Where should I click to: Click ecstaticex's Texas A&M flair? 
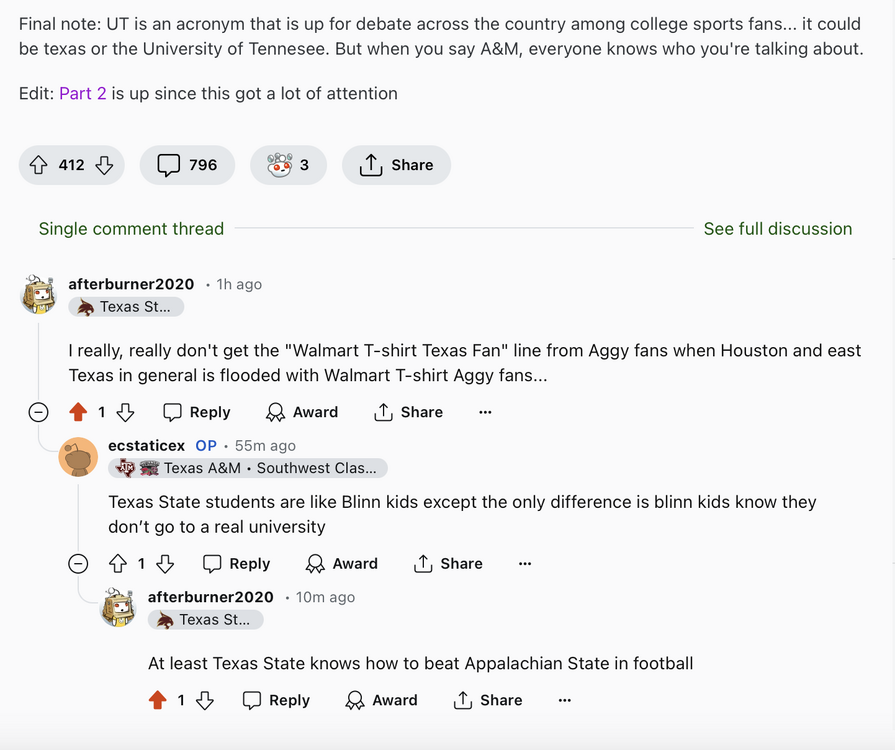point(248,468)
